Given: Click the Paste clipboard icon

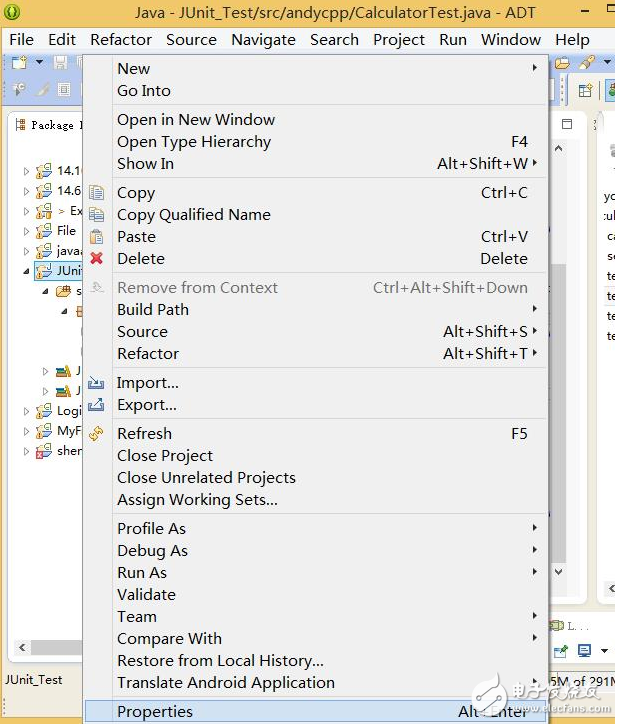Looking at the screenshot, I should point(97,237).
